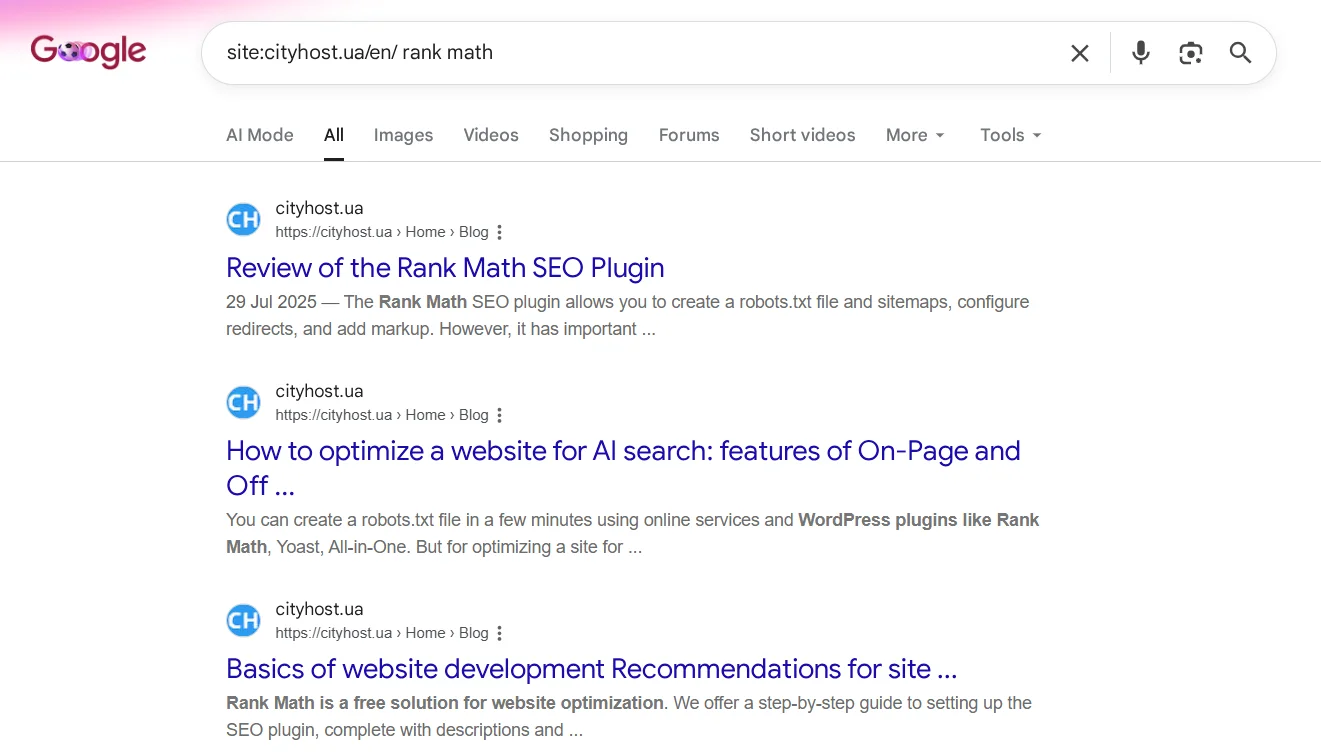Click breadcrumb URL above AI search optimization result

(x=382, y=415)
